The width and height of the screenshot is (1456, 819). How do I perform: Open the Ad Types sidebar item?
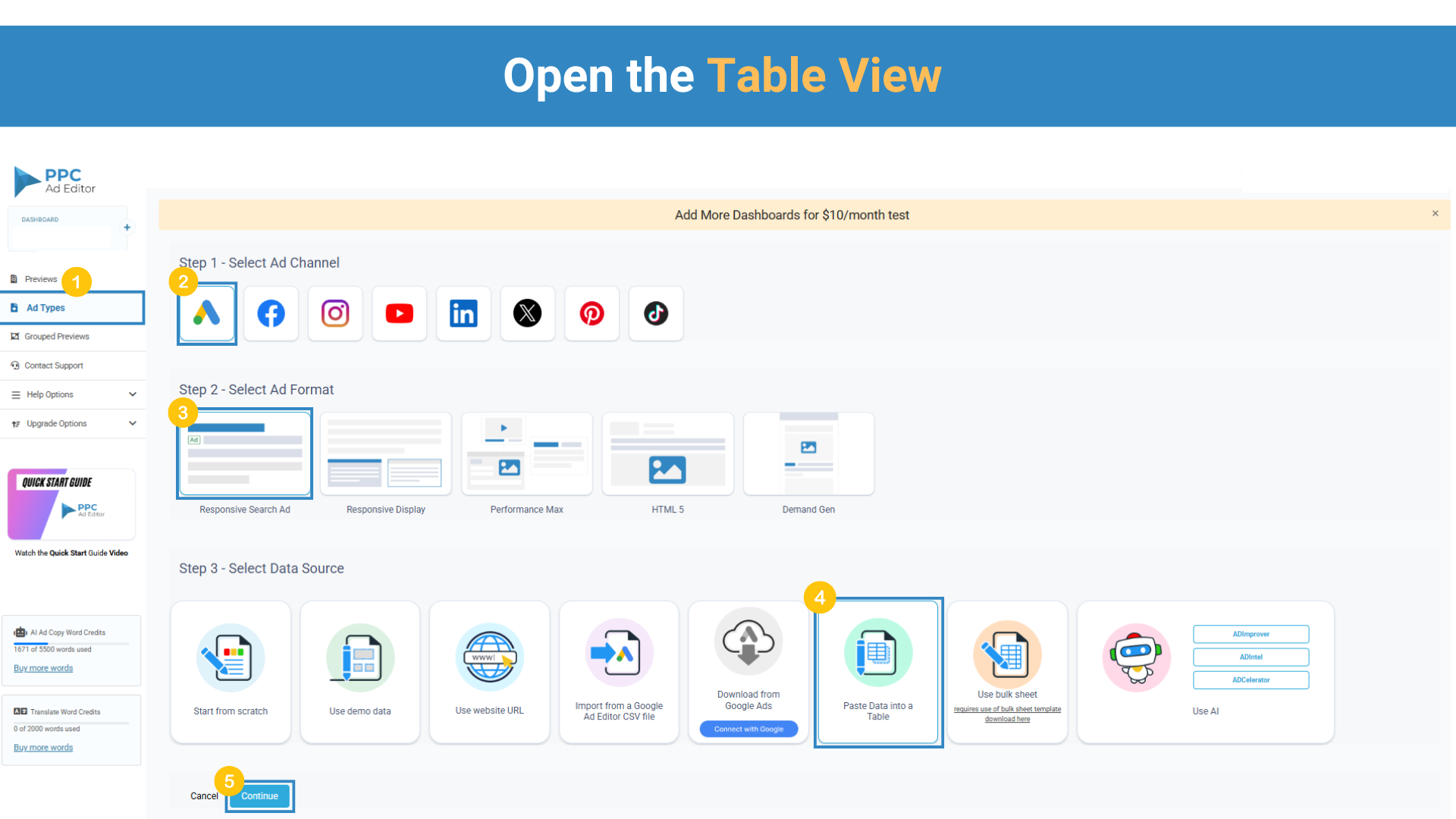point(45,308)
